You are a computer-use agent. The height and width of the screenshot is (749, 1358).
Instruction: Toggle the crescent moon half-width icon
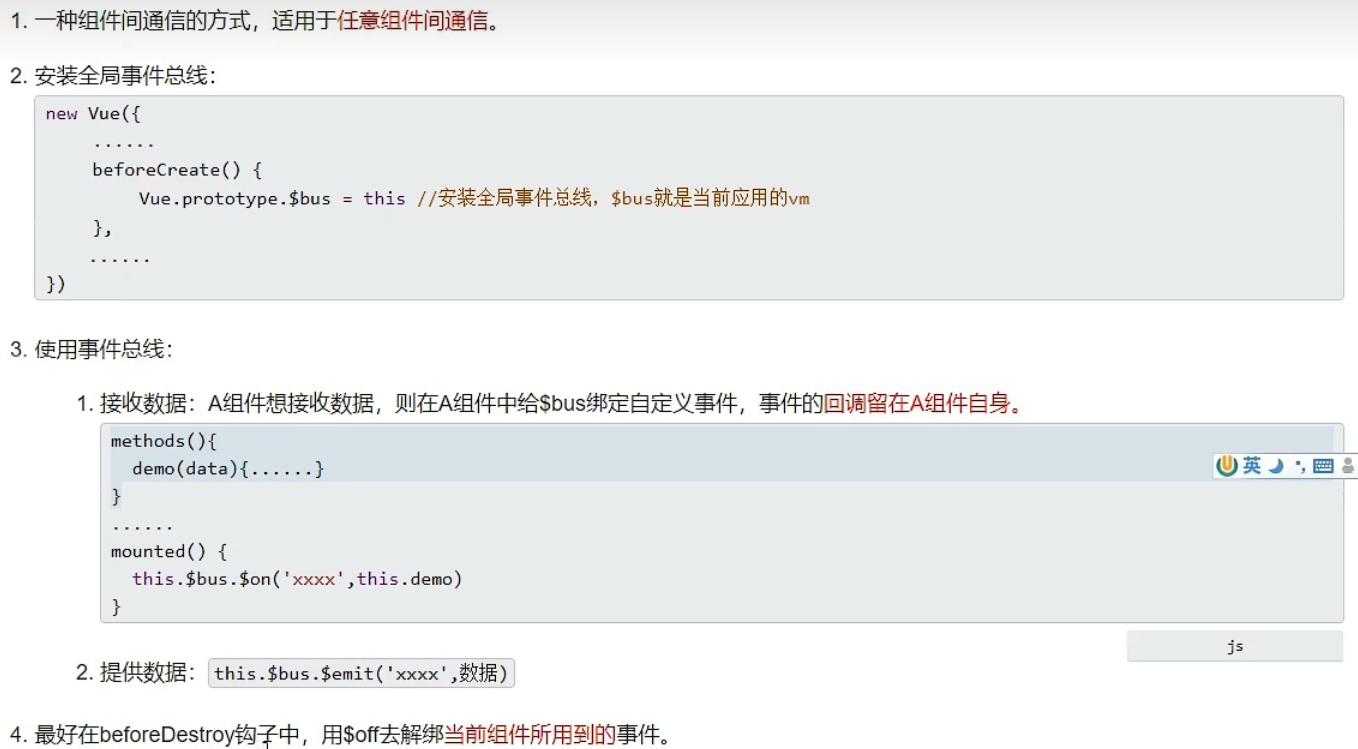click(x=1276, y=466)
